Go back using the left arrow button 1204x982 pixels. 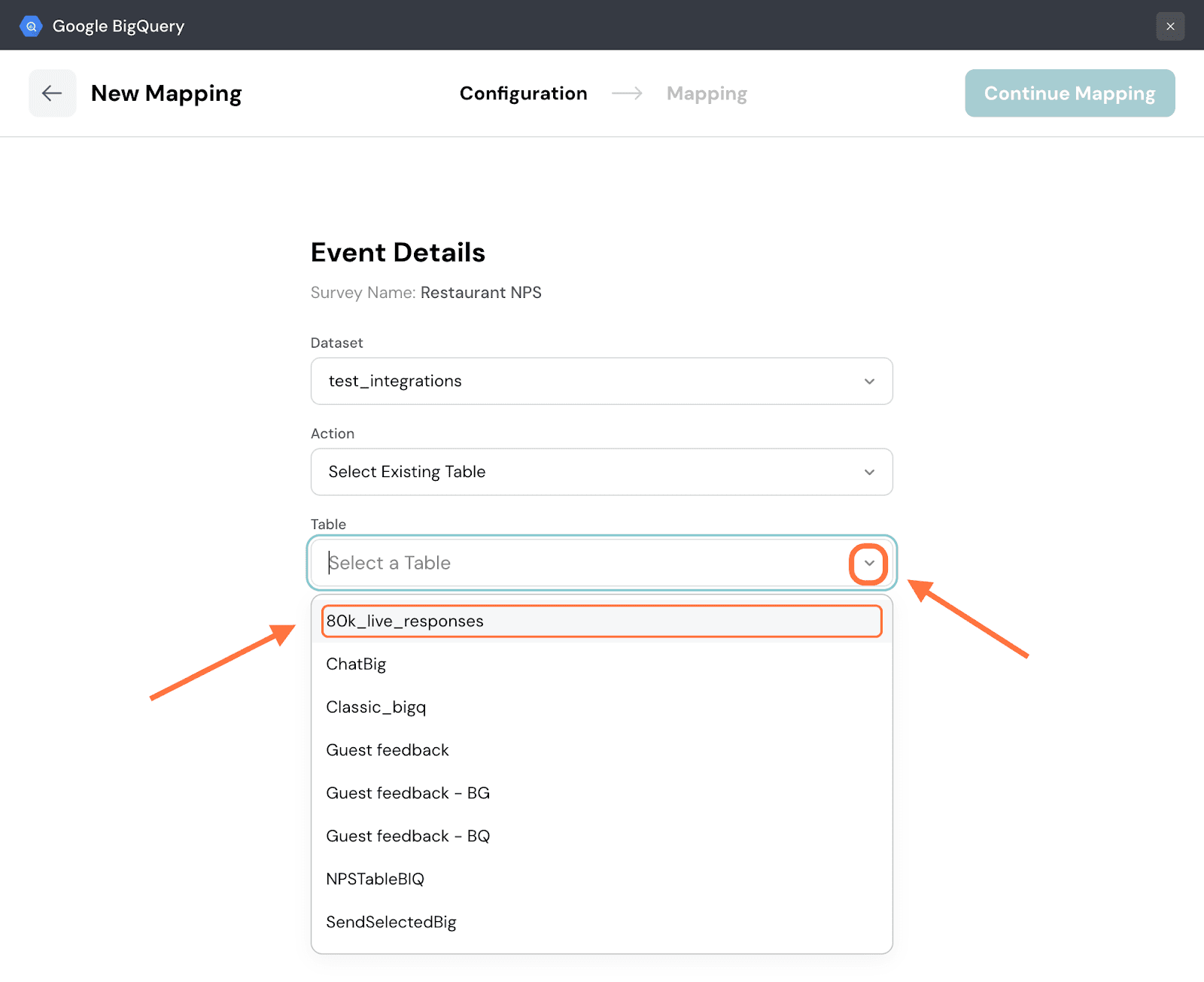[x=52, y=93]
